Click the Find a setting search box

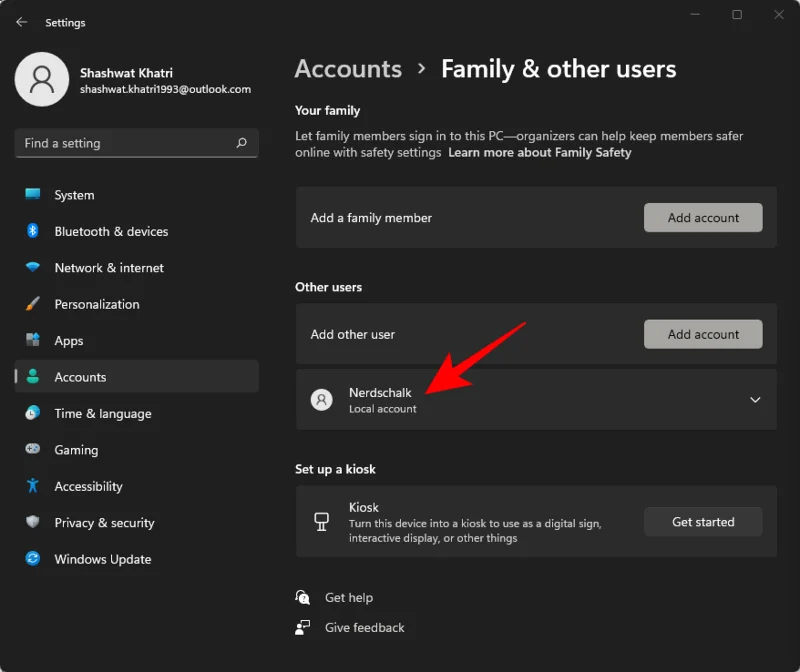(x=120, y=143)
